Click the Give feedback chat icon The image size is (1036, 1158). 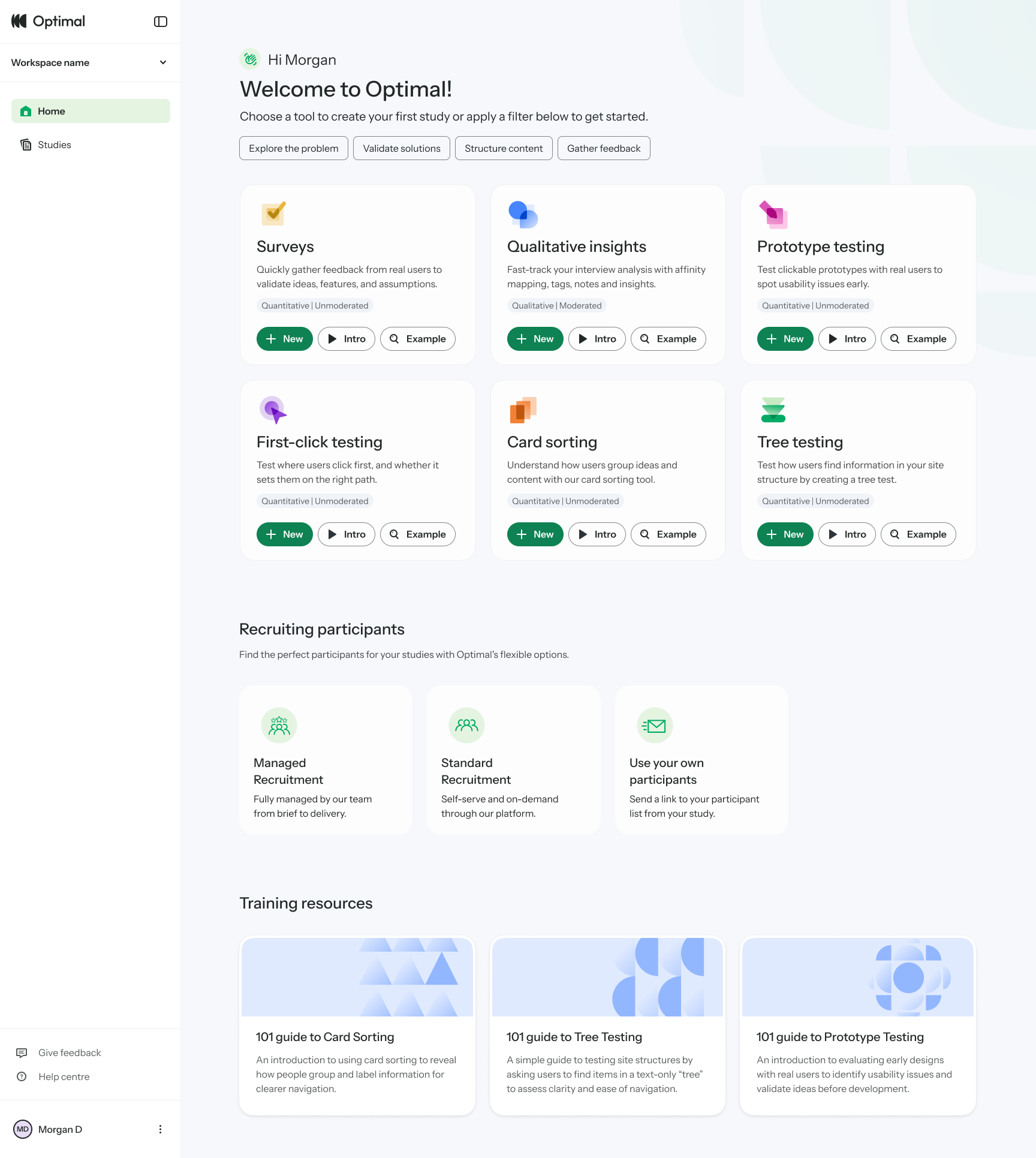pyautogui.click(x=22, y=1052)
